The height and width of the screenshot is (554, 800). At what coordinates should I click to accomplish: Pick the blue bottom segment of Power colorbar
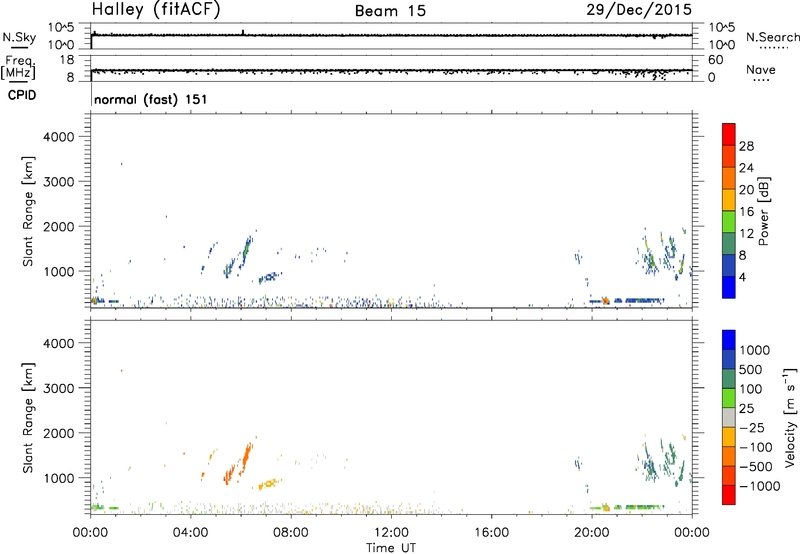click(729, 288)
